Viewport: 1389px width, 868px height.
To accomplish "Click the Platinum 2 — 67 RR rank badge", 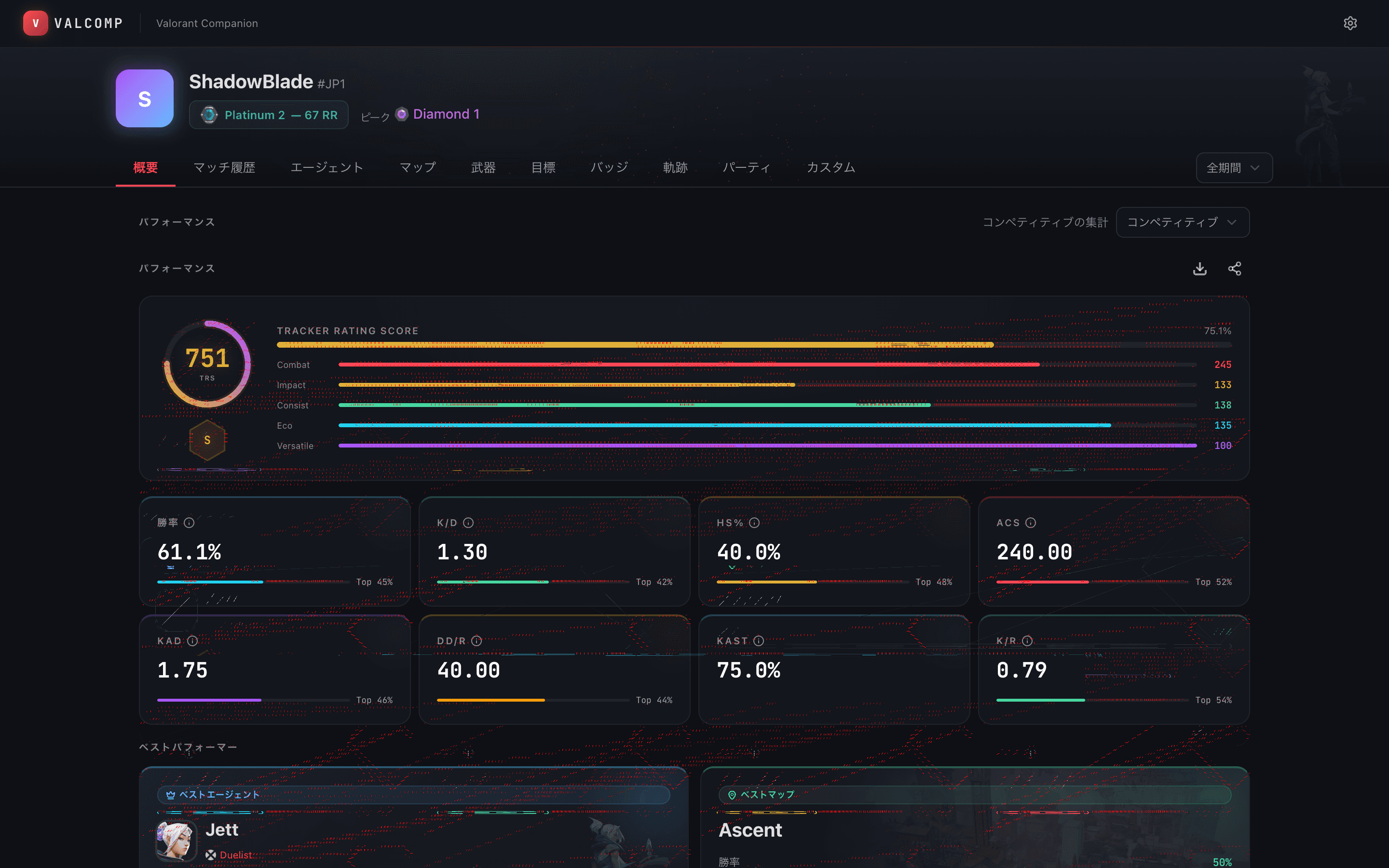I will pos(269,115).
